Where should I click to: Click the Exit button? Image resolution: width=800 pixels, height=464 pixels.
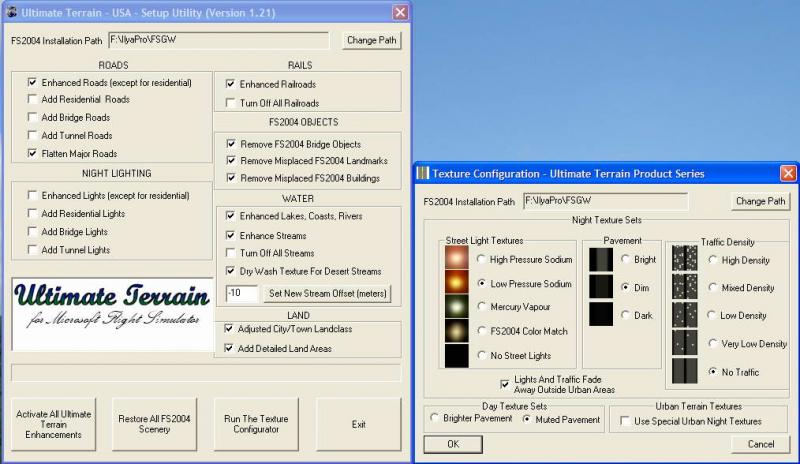point(358,424)
